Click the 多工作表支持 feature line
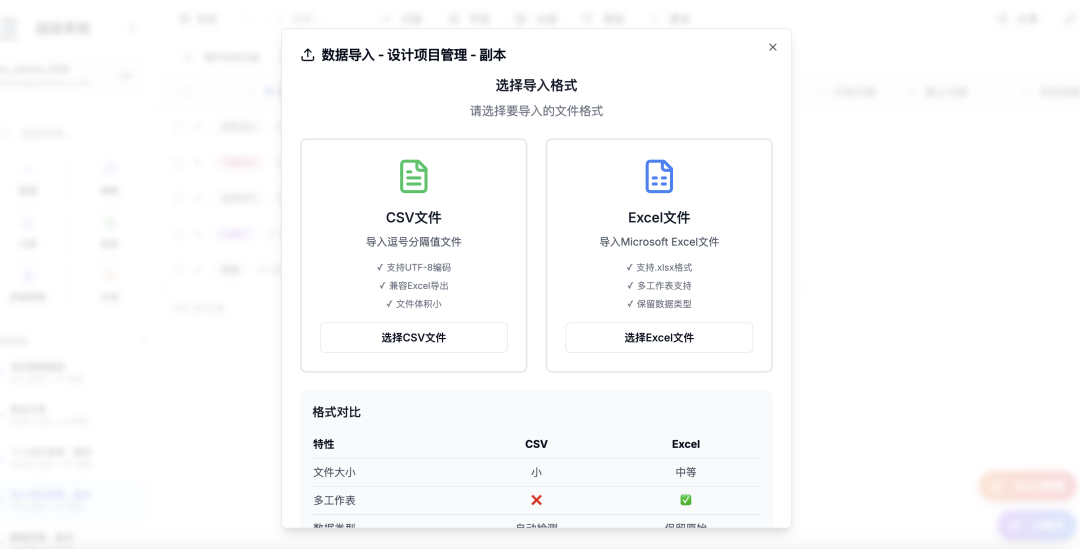 click(659, 285)
